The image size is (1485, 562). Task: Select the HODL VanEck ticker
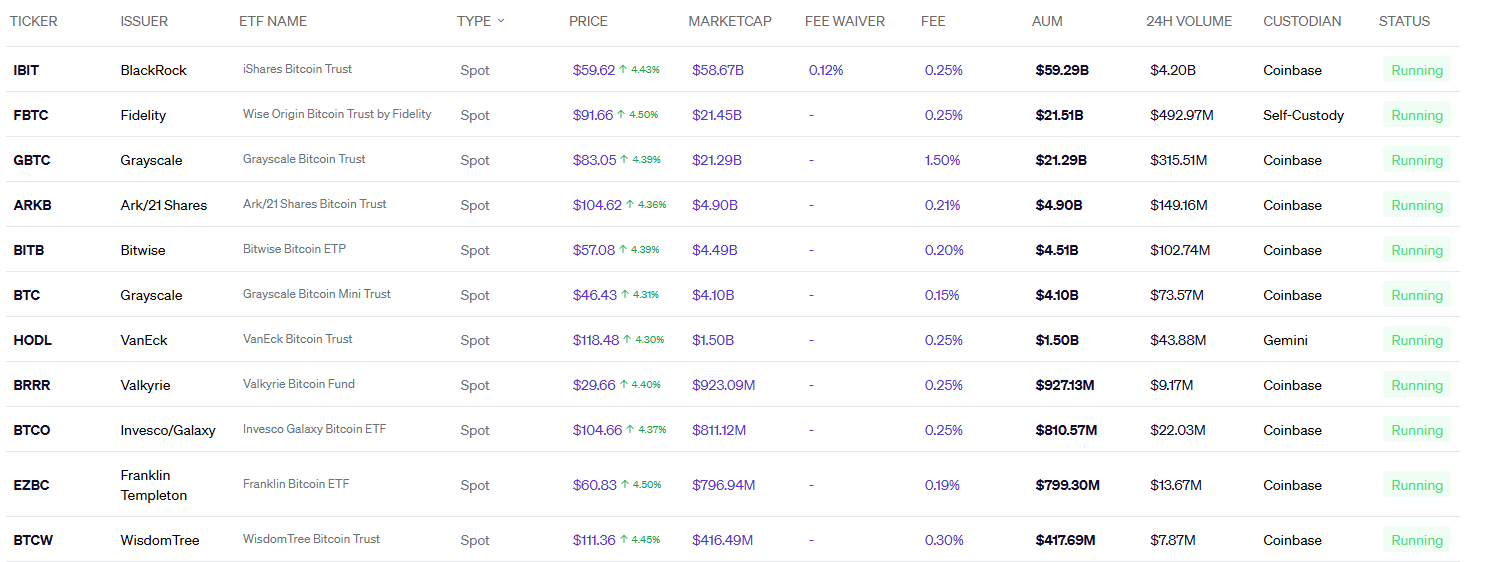[x=32, y=340]
